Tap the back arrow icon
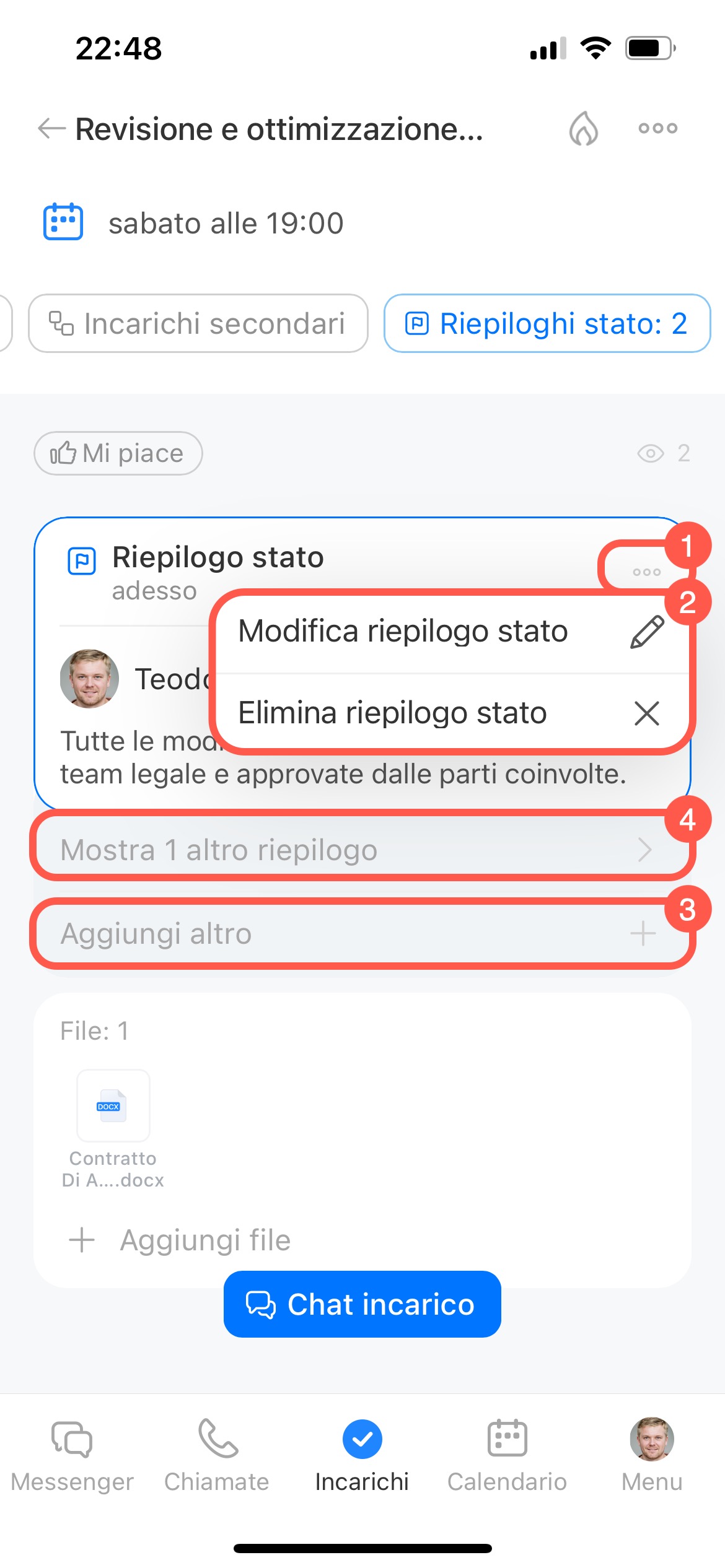 (51, 129)
